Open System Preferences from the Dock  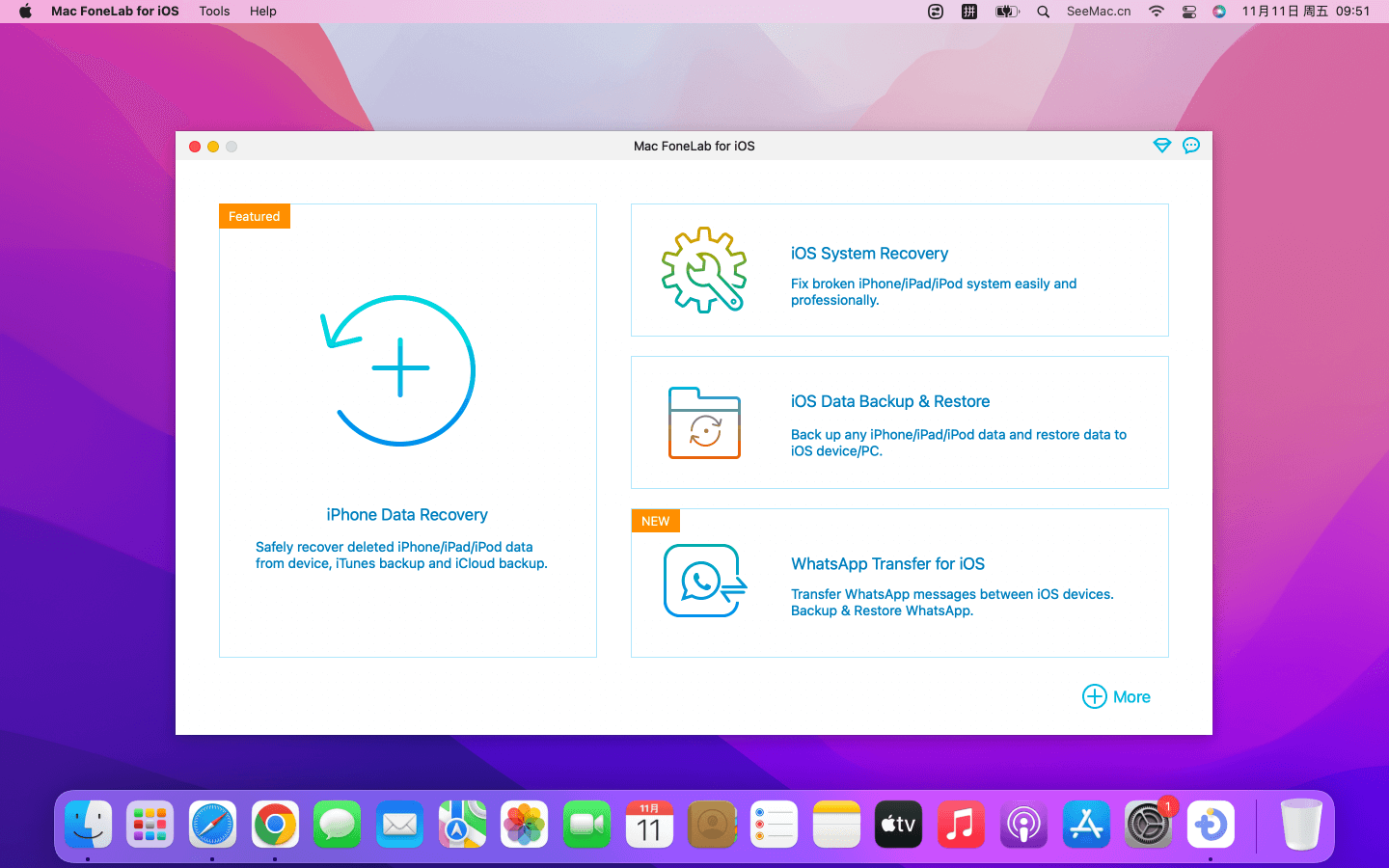click(x=1148, y=826)
